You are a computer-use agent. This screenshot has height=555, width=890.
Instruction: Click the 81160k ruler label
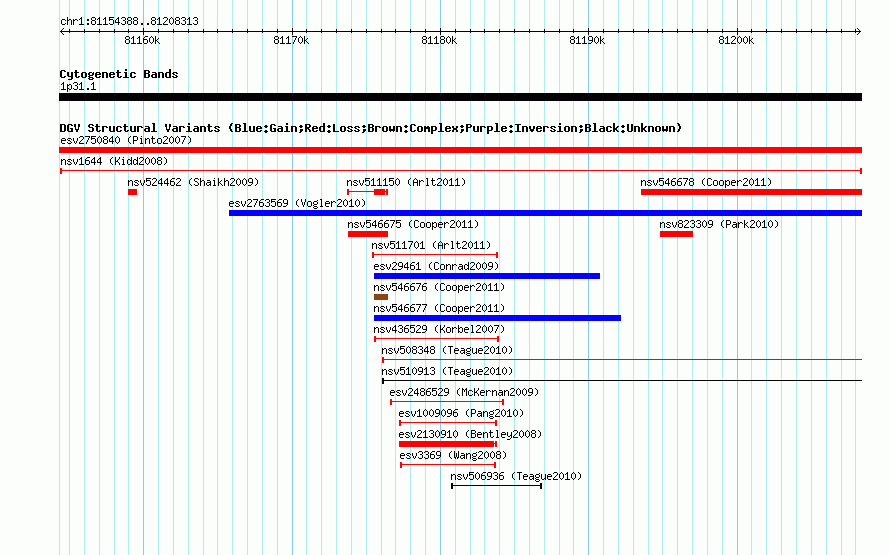(142, 40)
